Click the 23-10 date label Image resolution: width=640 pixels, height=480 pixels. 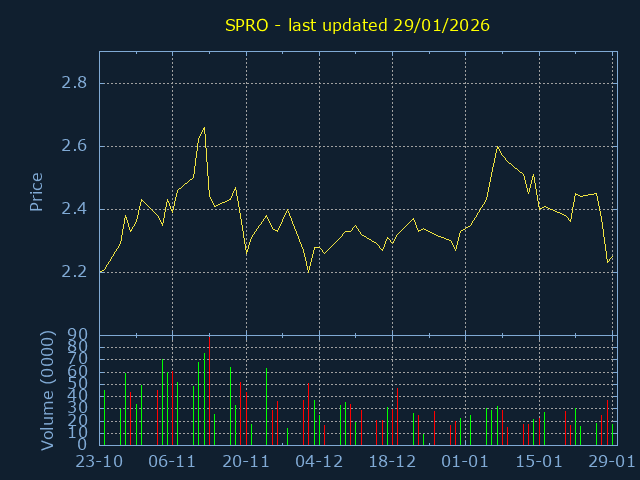pyautogui.click(x=99, y=462)
